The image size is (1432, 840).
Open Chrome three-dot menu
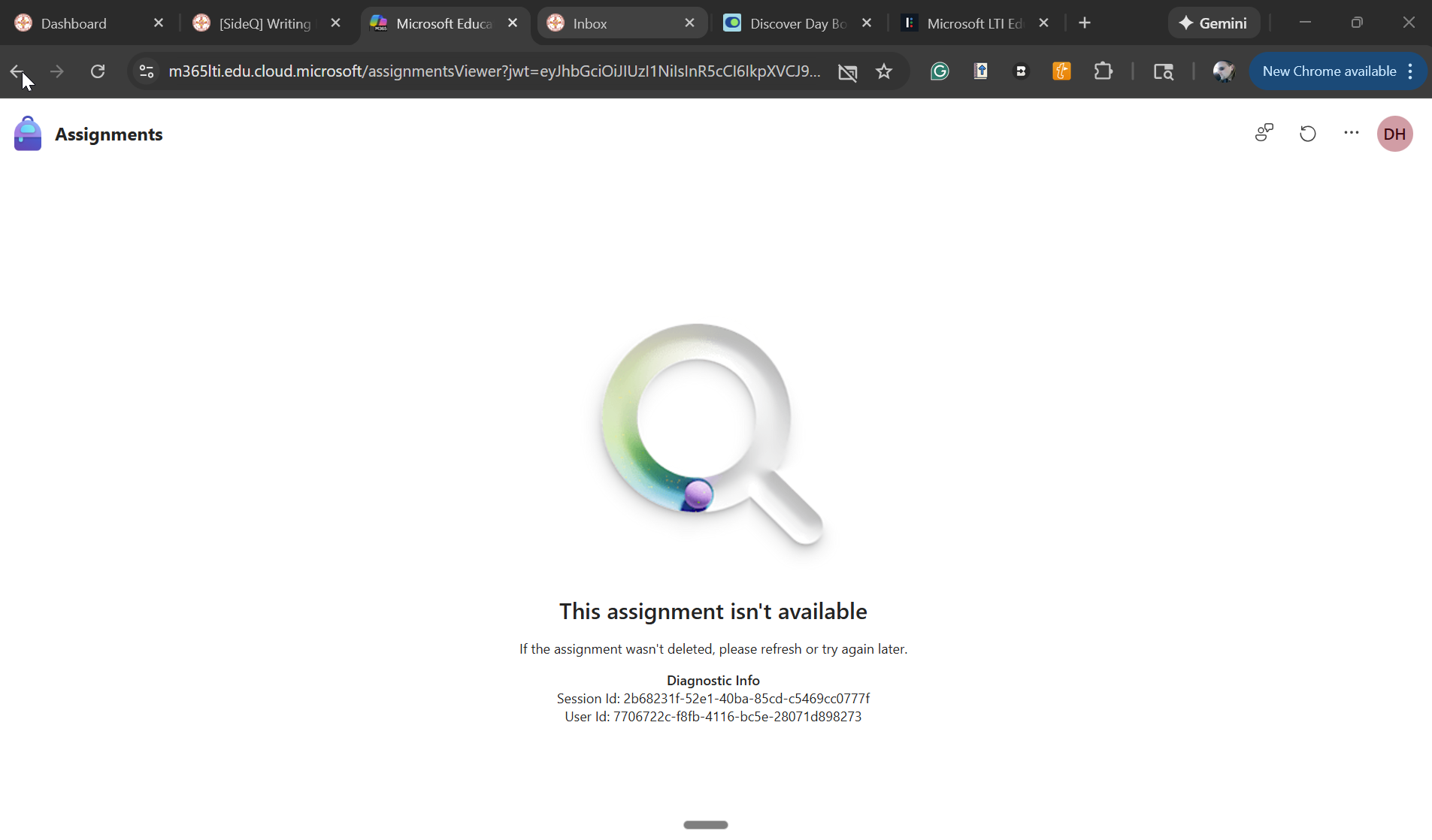1411,71
